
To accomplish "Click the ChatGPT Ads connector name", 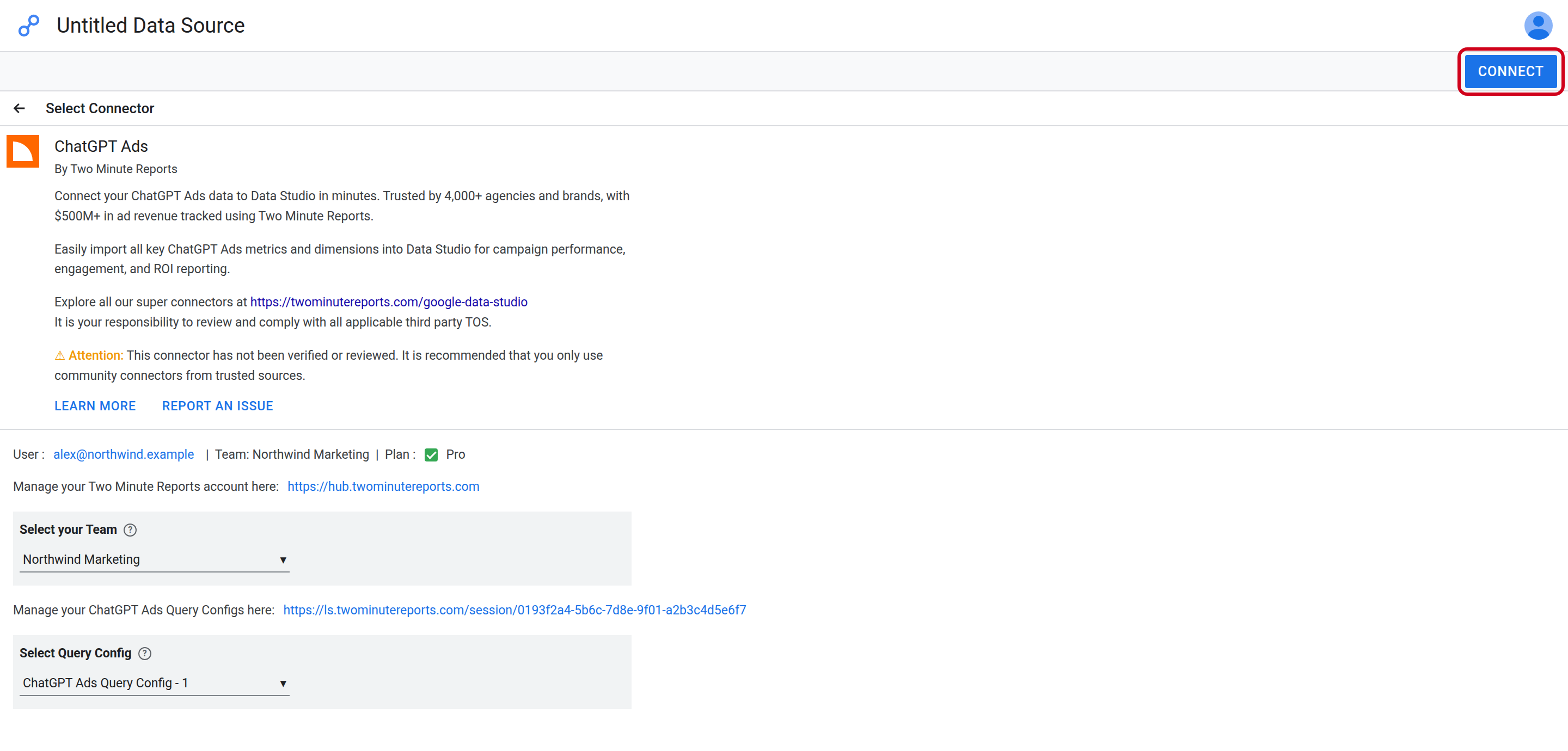I will click(x=101, y=146).
